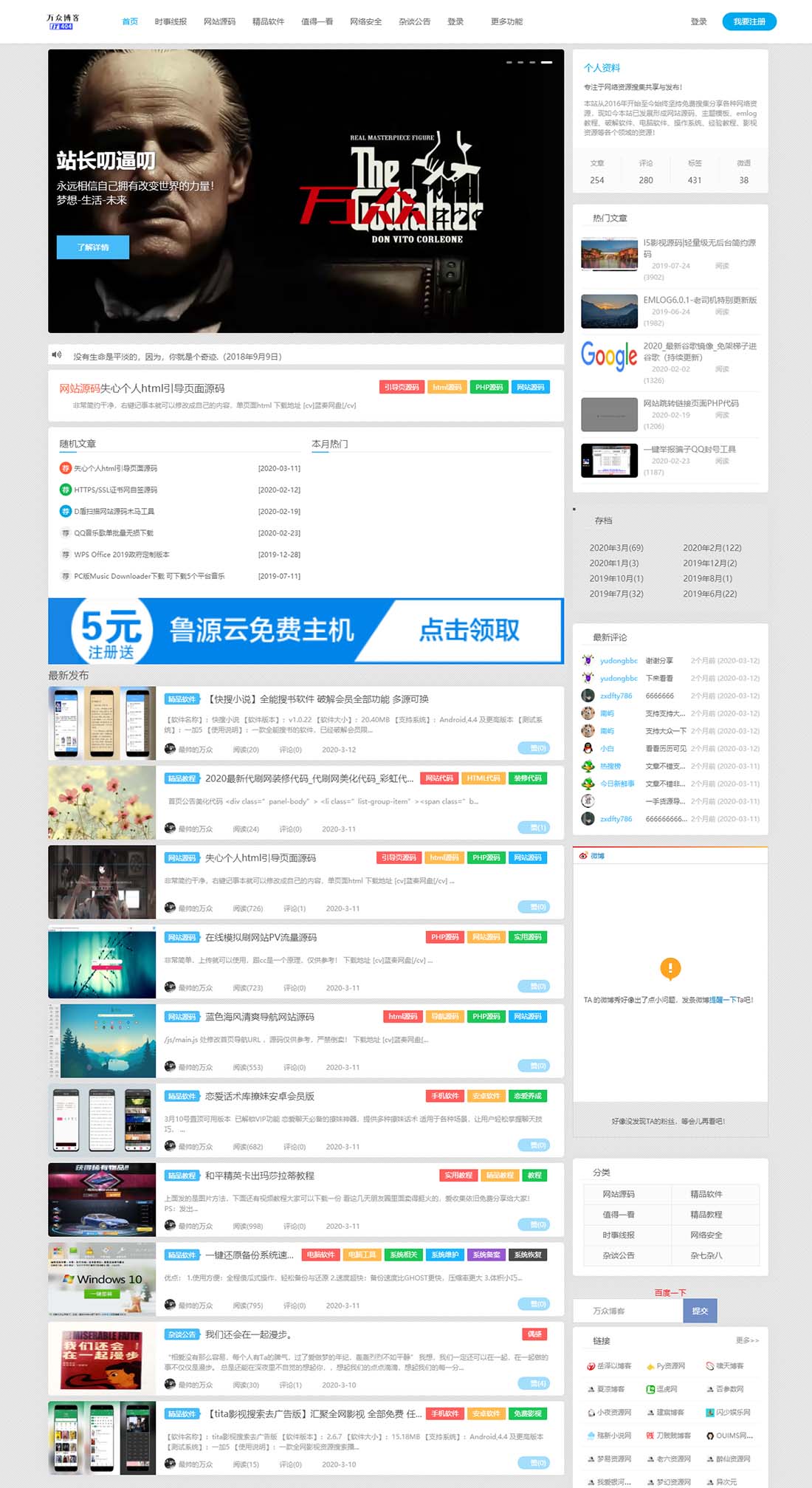812x1488 pixels.
Task: Open the Windows 10 thumbnail of the 一键还原 post
Action: tap(102, 1279)
